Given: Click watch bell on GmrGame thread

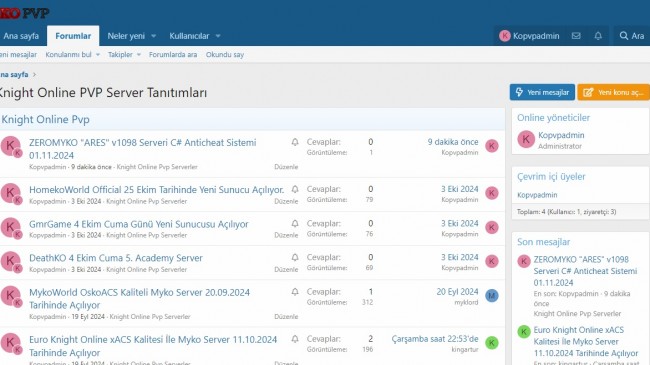Looking at the screenshot, I should point(295,224).
